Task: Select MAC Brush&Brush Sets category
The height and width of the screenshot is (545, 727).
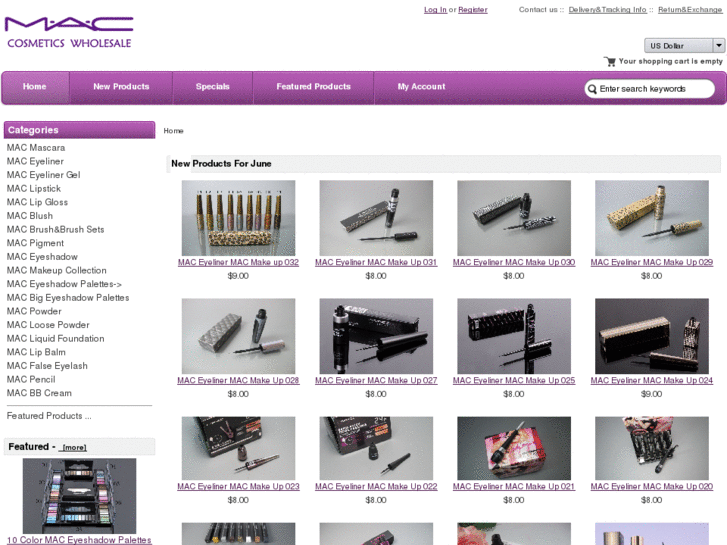Action: pos(55,230)
